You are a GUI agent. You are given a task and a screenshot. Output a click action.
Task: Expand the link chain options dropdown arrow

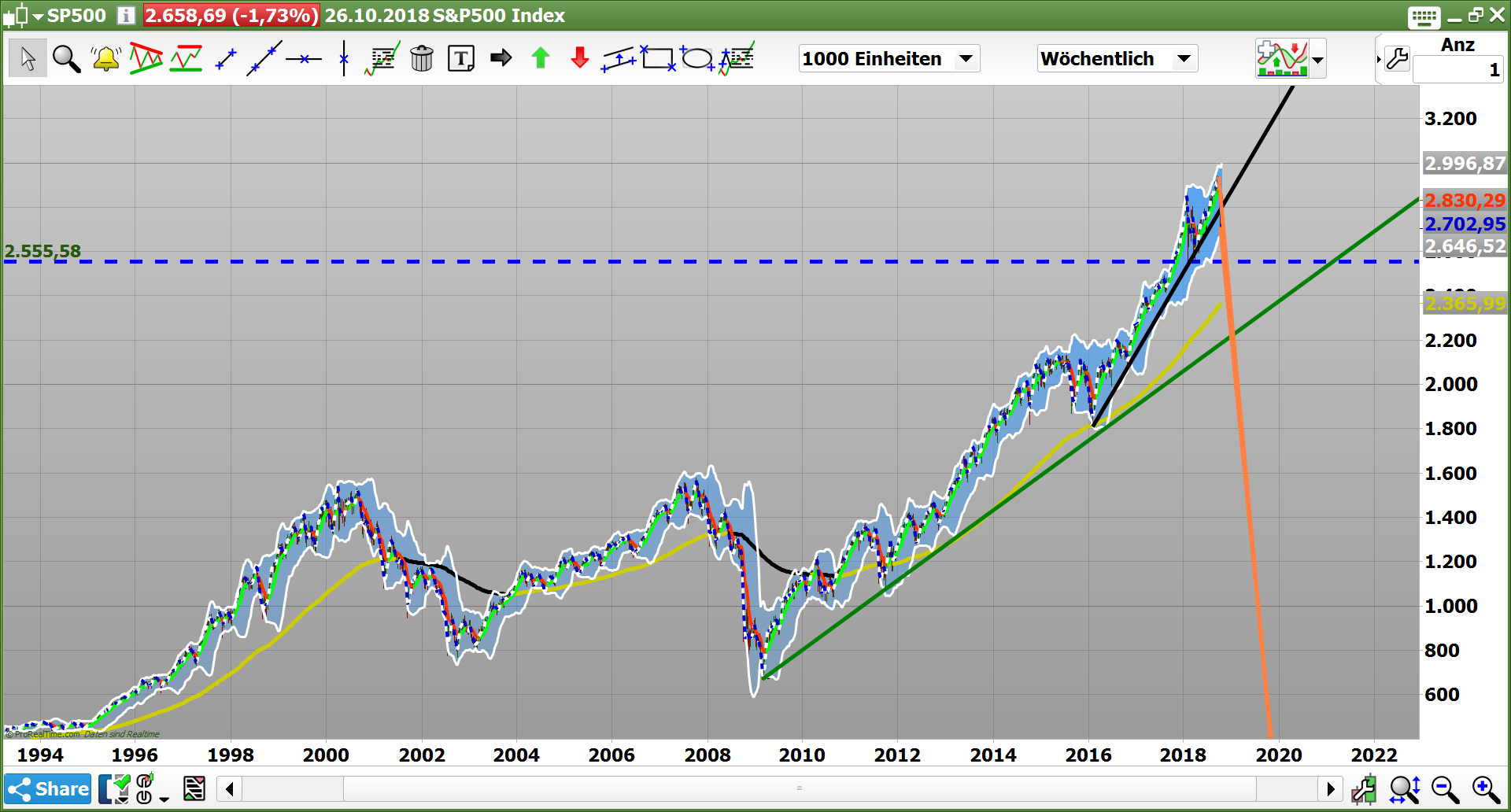164,799
